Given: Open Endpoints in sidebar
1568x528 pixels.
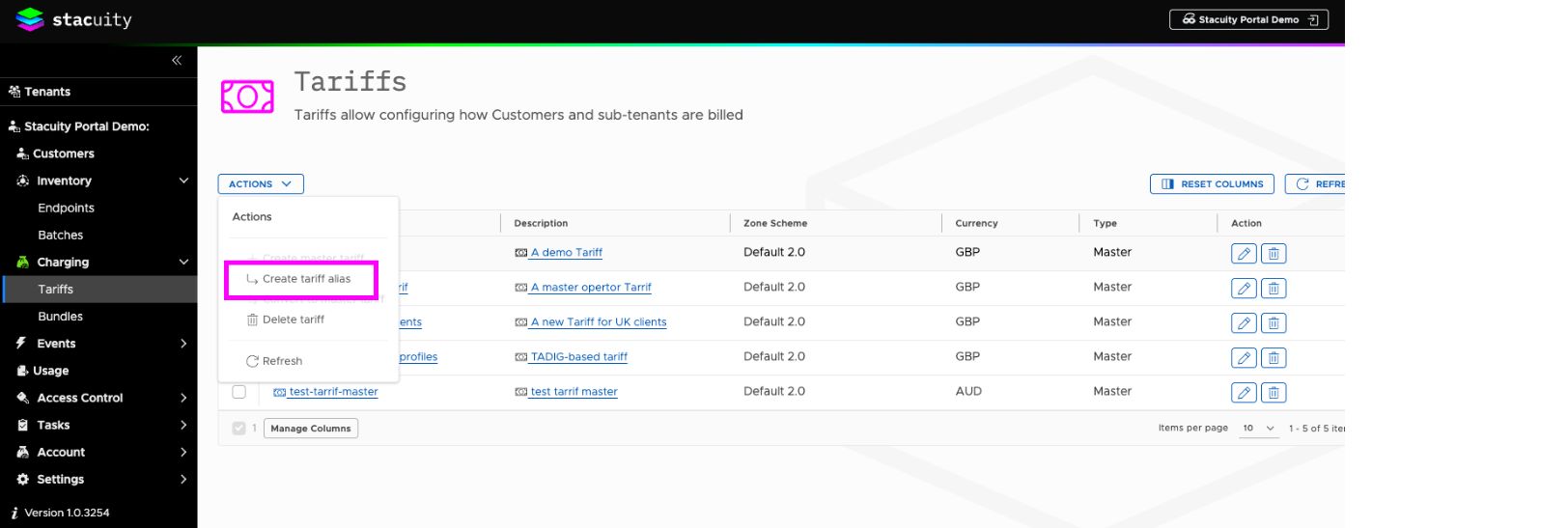Looking at the screenshot, I should (66, 208).
